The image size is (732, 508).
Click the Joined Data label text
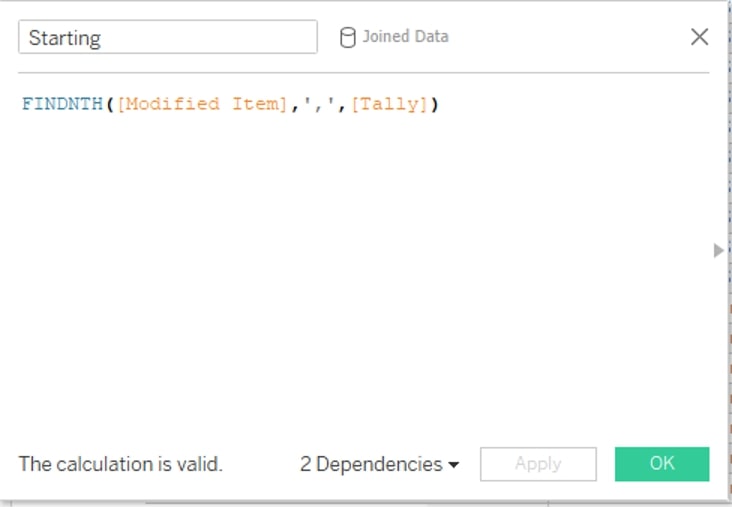(405, 36)
